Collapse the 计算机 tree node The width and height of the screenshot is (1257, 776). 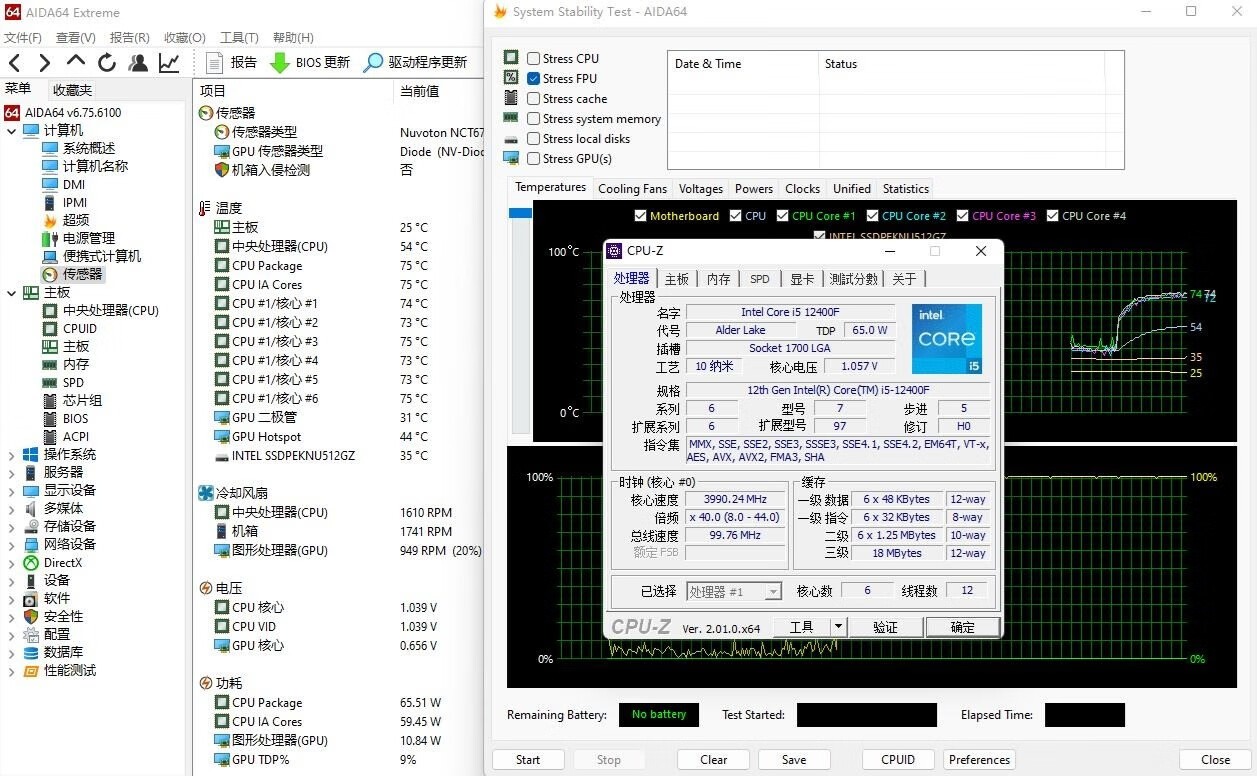click(12, 130)
